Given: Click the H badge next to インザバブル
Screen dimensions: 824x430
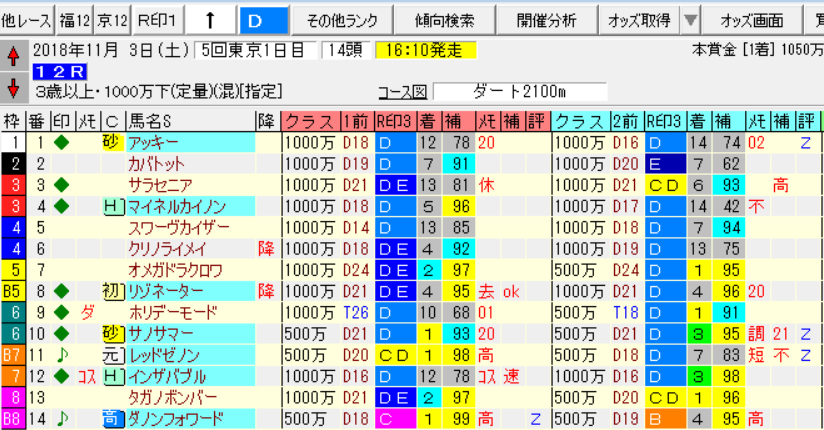Looking at the screenshot, I should [x=113, y=376].
